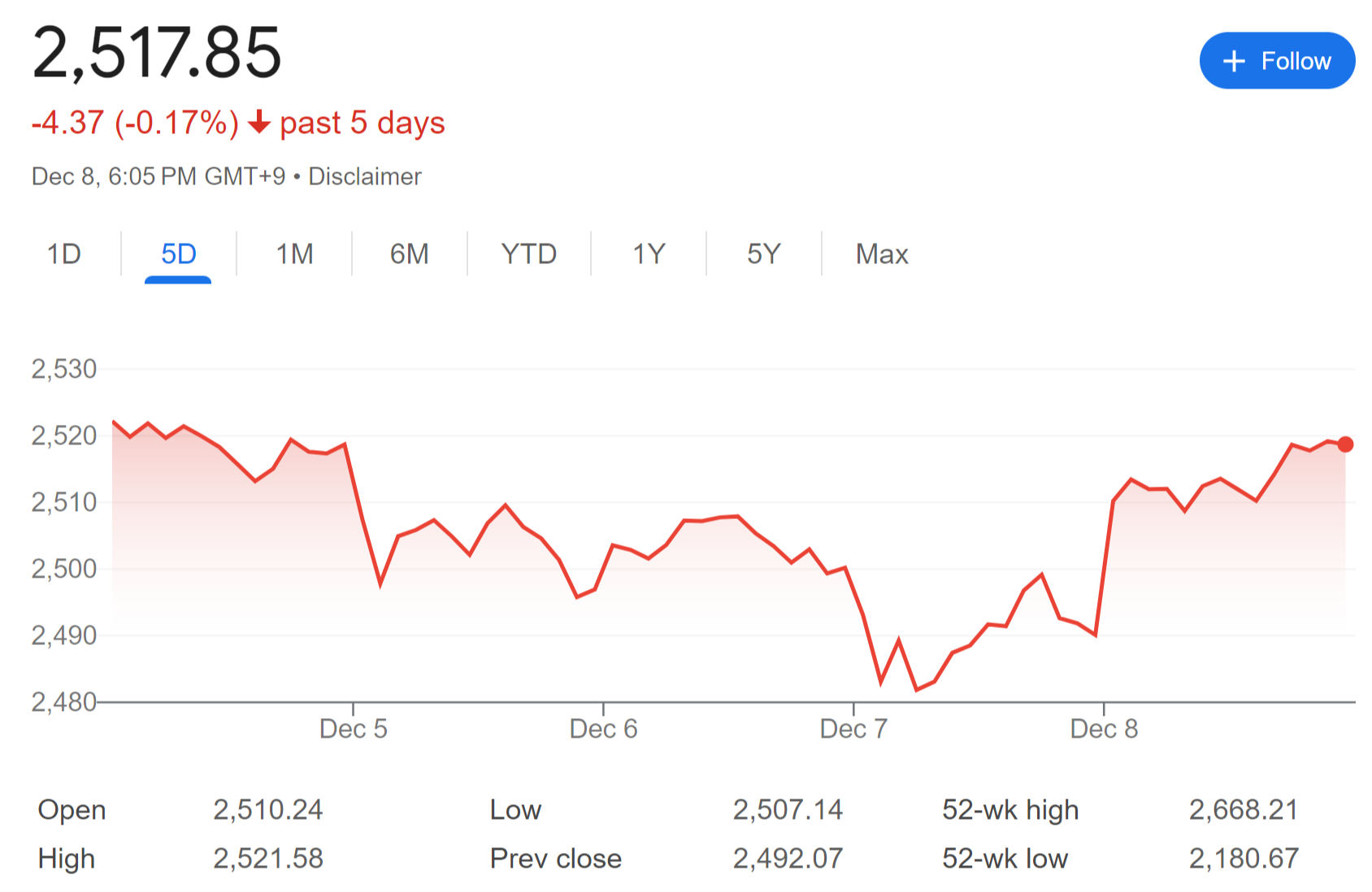Select the Max range tab
This screenshot has height=892, width=1372.
pos(882,254)
